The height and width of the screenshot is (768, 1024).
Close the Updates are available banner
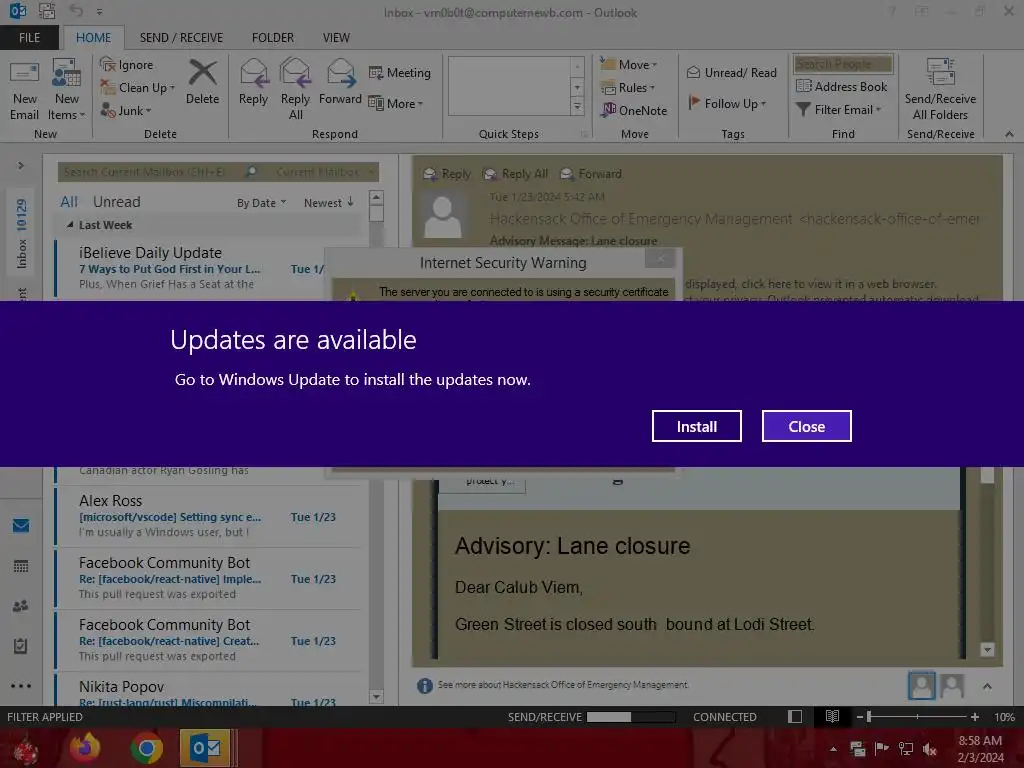[x=806, y=426]
